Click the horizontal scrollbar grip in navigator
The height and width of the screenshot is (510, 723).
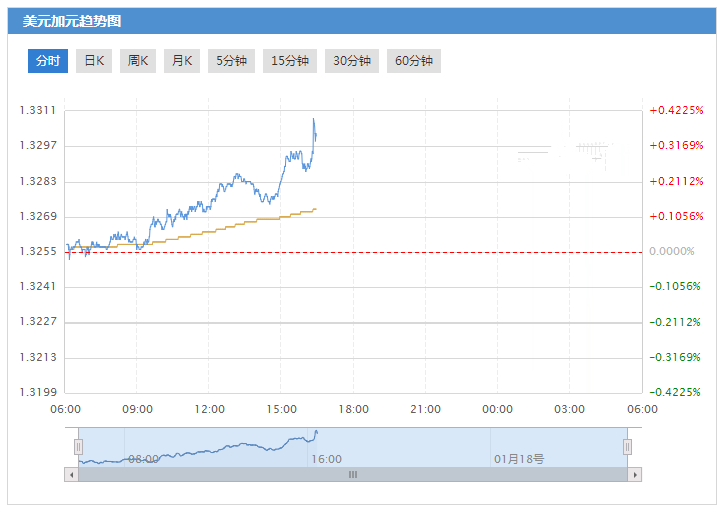coord(352,475)
